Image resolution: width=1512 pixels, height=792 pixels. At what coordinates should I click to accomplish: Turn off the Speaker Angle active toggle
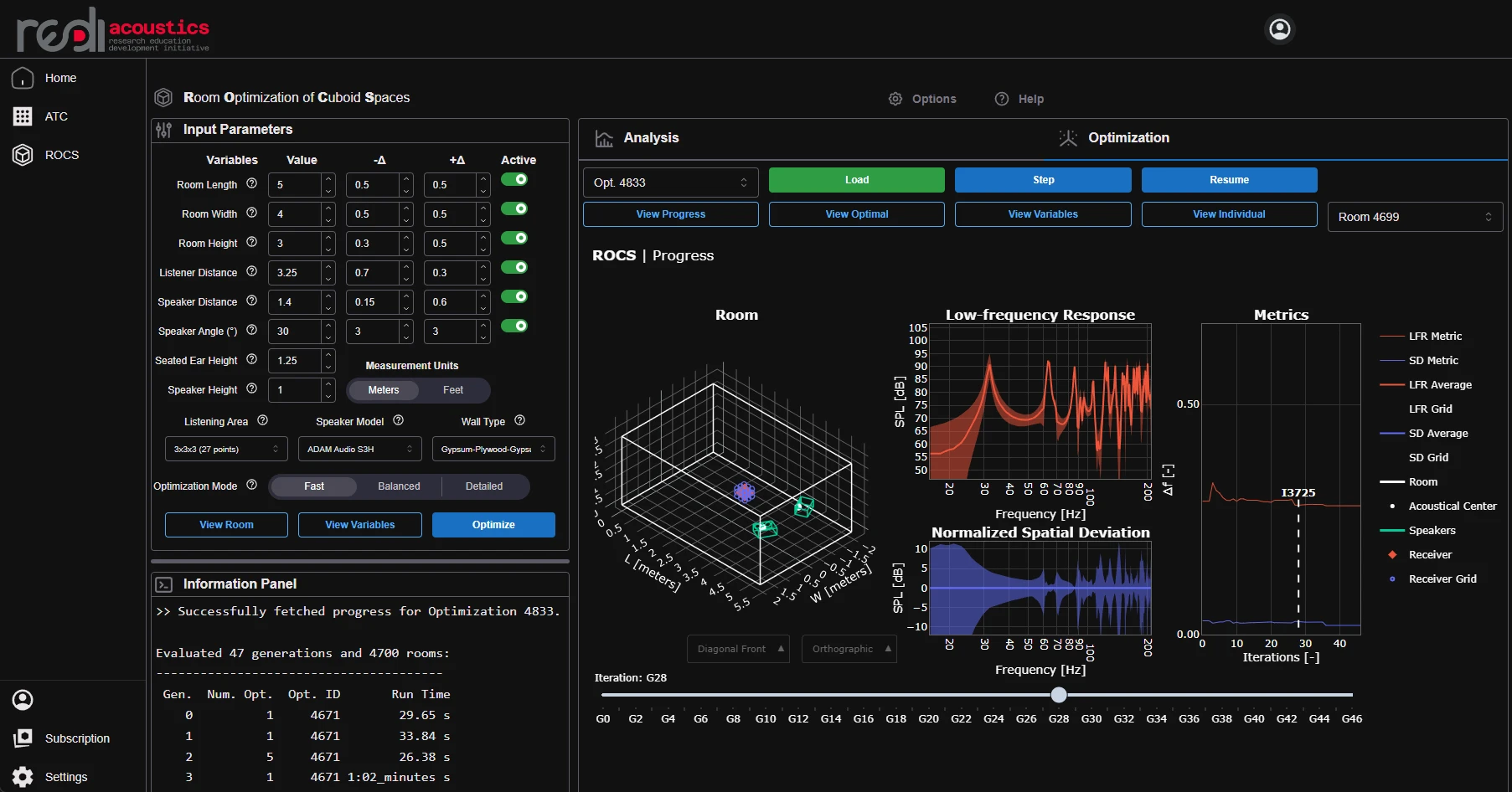tap(514, 326)
